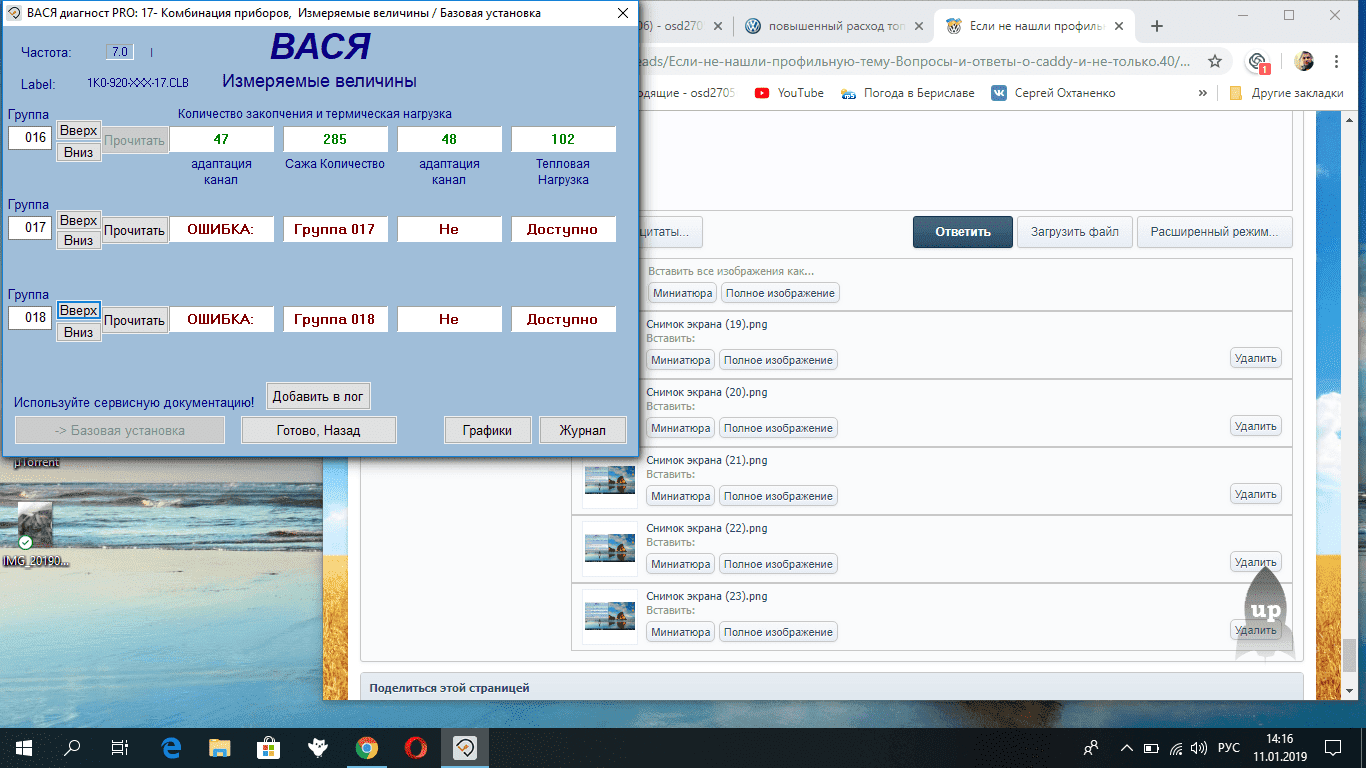This screenshot has height=768, width=1366.
Task: Select IMG_20190 desktop file icon
Action: pyautogui.click(x=36, y=537)
